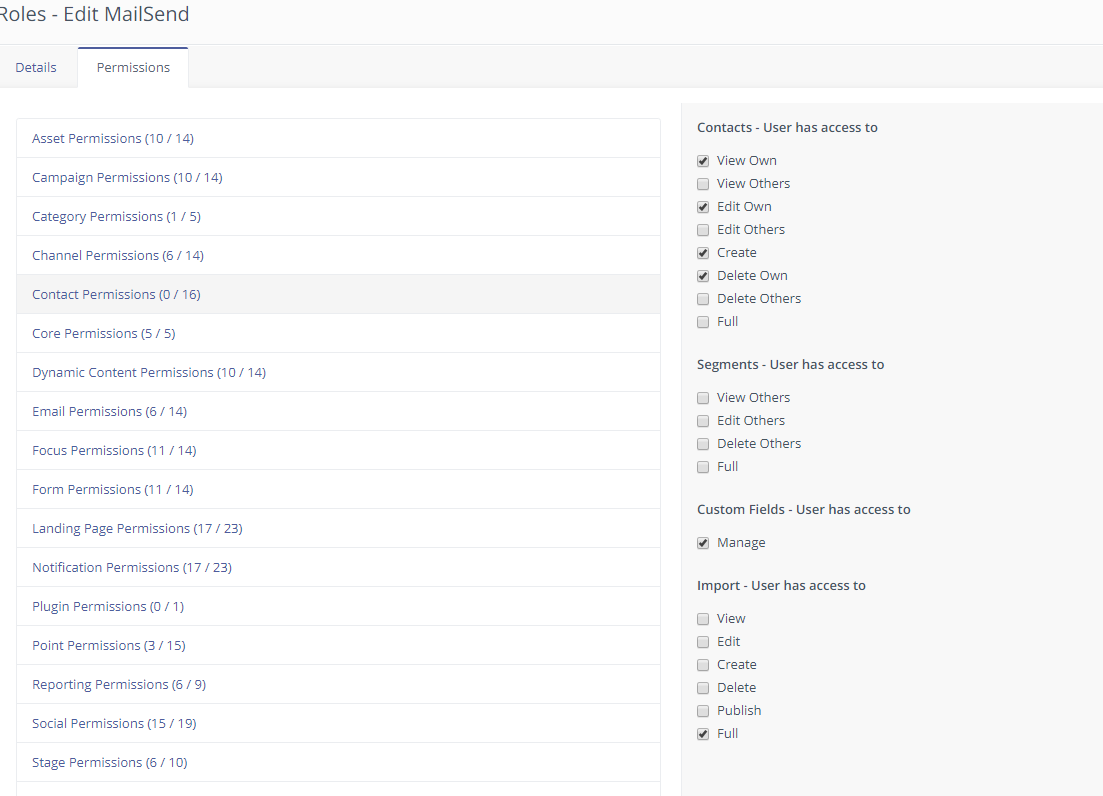Select the Permissions tab
Viewport: 1103px width, 796px height.
coord(132,67)
